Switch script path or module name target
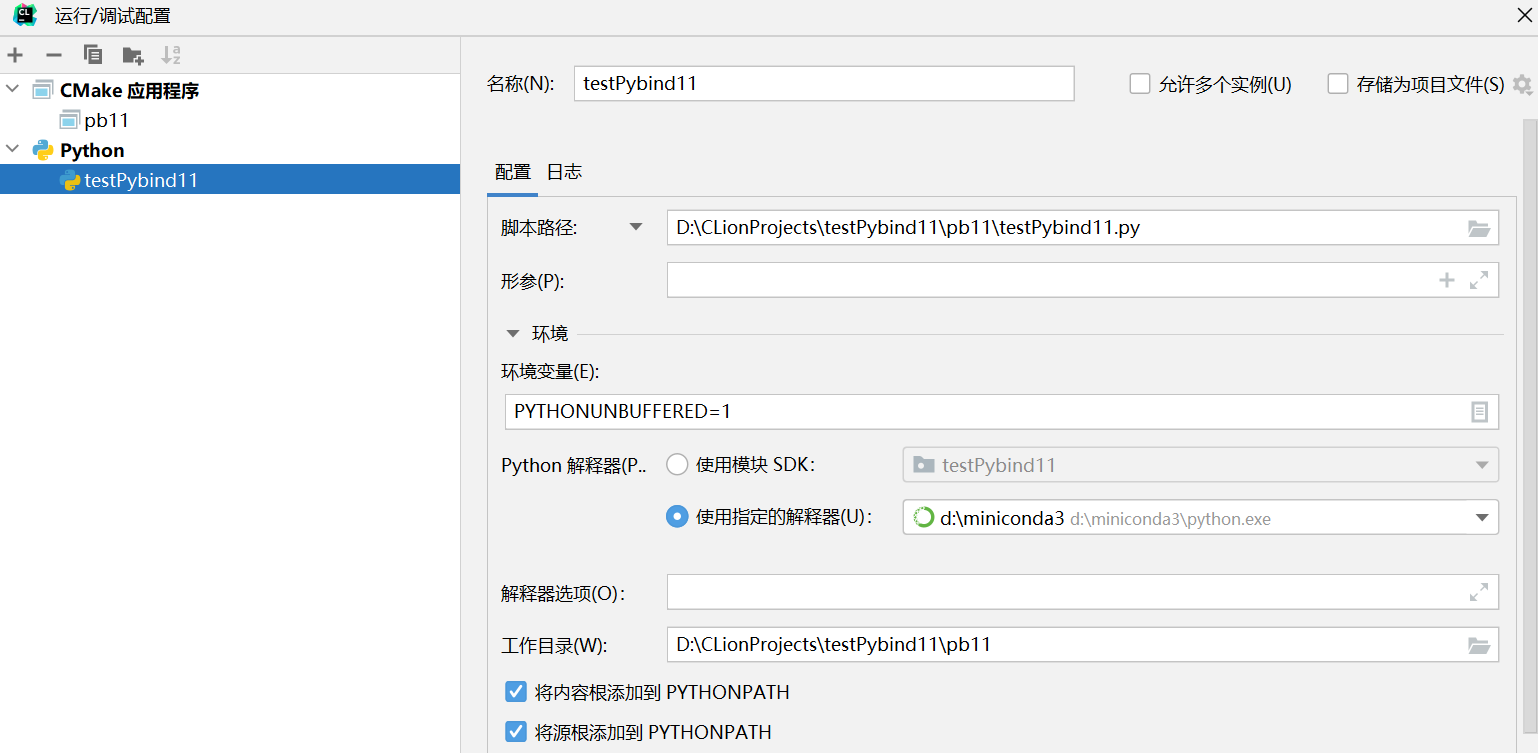 (636, 227)
